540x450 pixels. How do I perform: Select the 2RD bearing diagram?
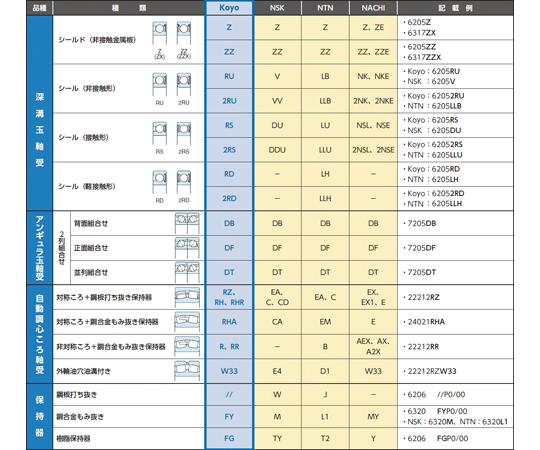pos(184,182)
